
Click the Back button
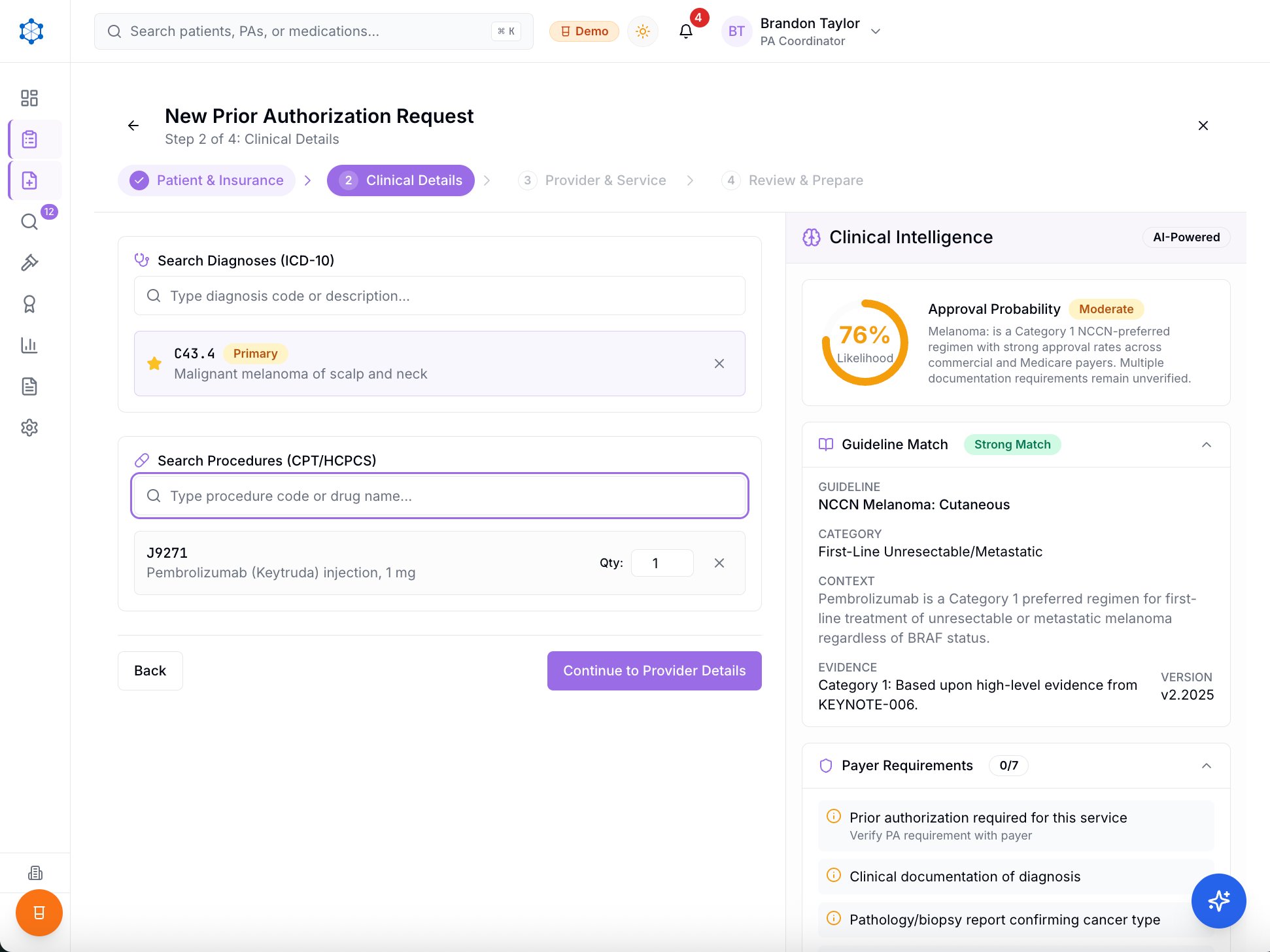click(x=150, y=671)
